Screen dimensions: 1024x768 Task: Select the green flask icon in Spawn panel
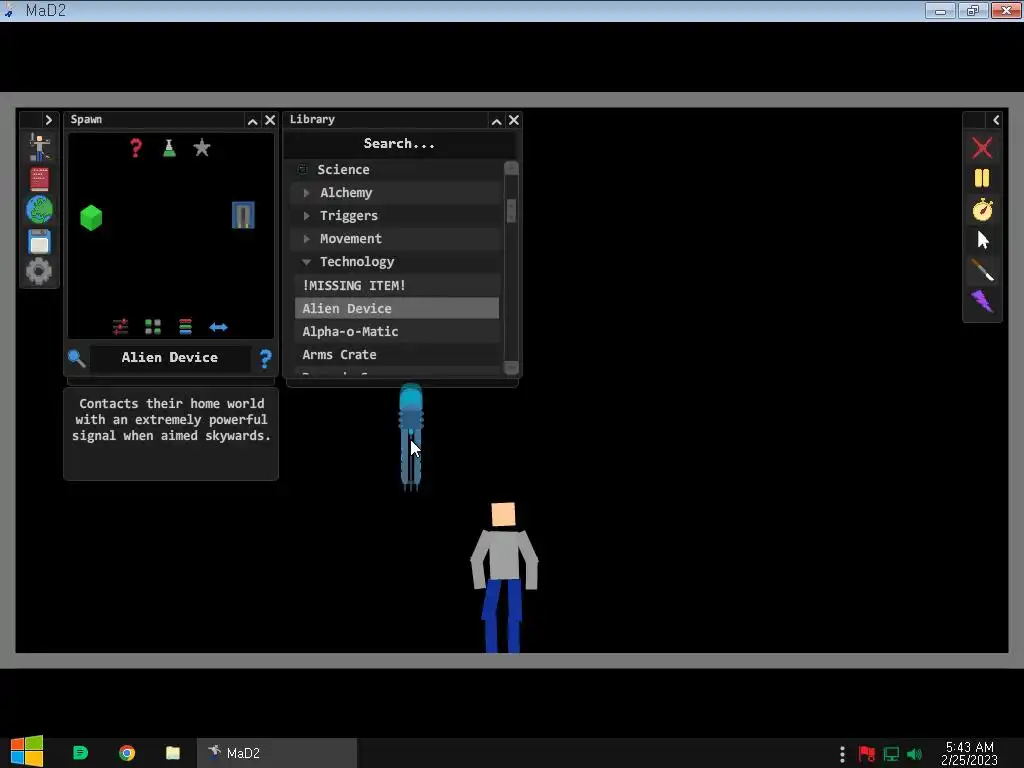tap(169, 148)
